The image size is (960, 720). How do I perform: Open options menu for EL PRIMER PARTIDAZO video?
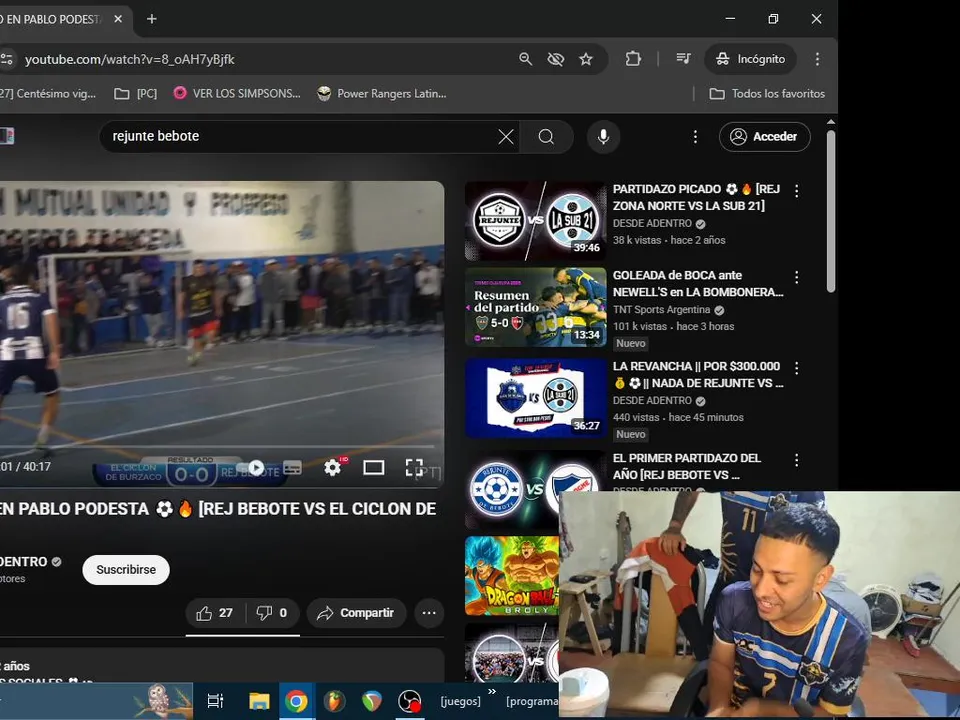point(797,460)
